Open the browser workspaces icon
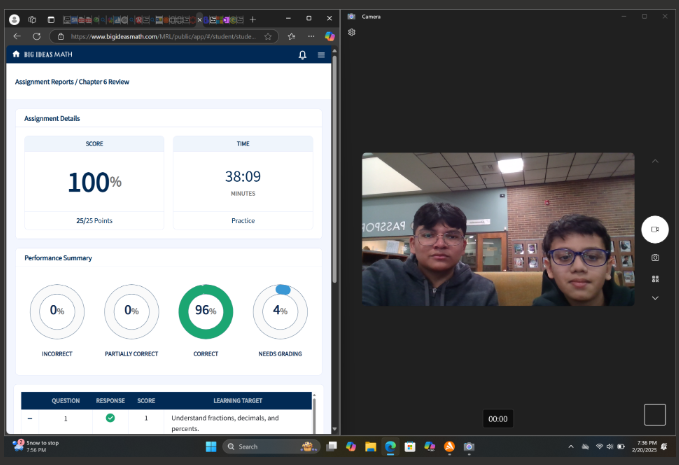 click(x=32, y=19)
